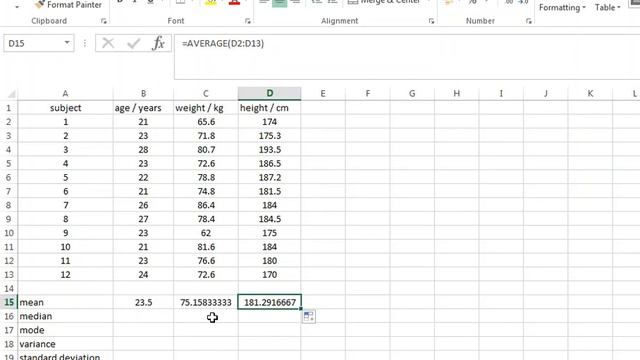640x360 pixels.
Task: Select column G header
Action: click(412, 93)
